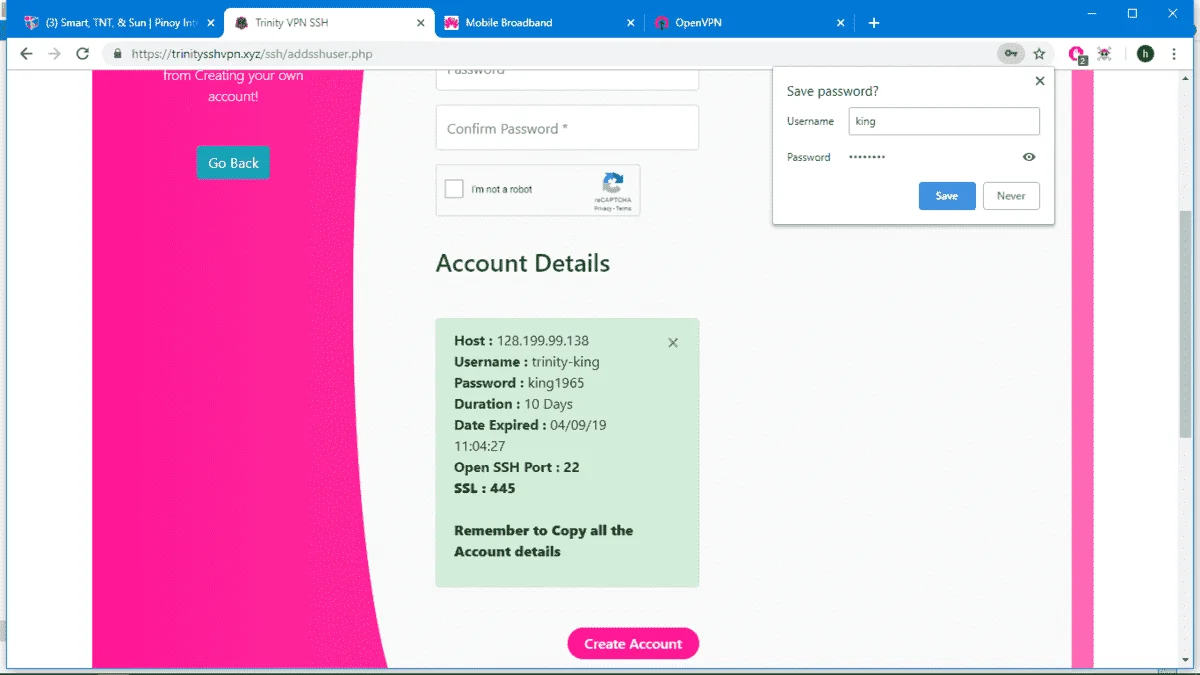Close the Trinity VPN SSH tab
Viewport: 1200px width, 675px height.
coord(421,23)
